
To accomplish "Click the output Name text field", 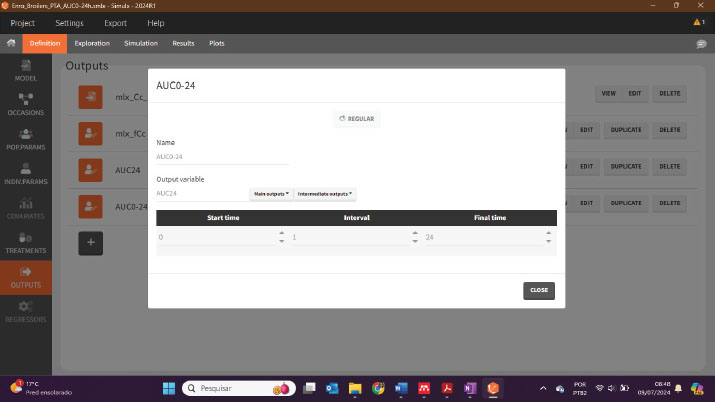I will pos(222,156).
